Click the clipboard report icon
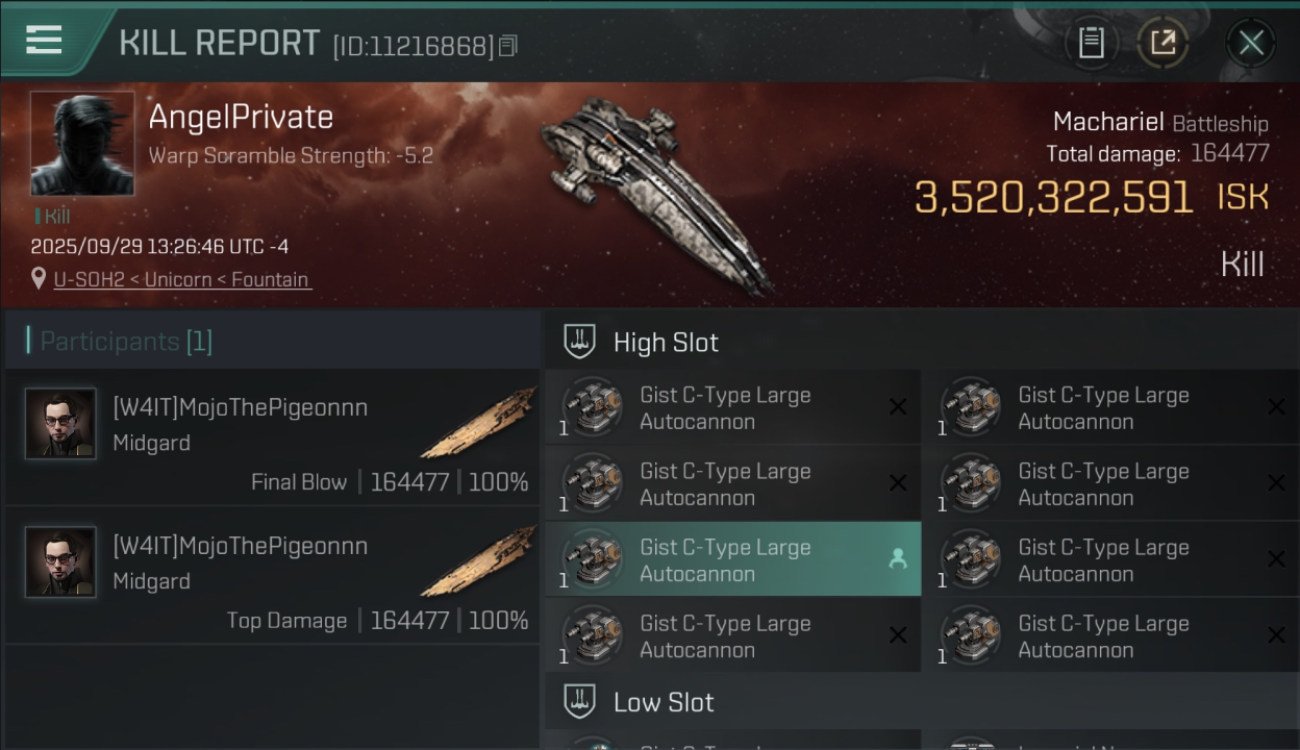Screen dimensions: 1300x750 (1091, 43)
